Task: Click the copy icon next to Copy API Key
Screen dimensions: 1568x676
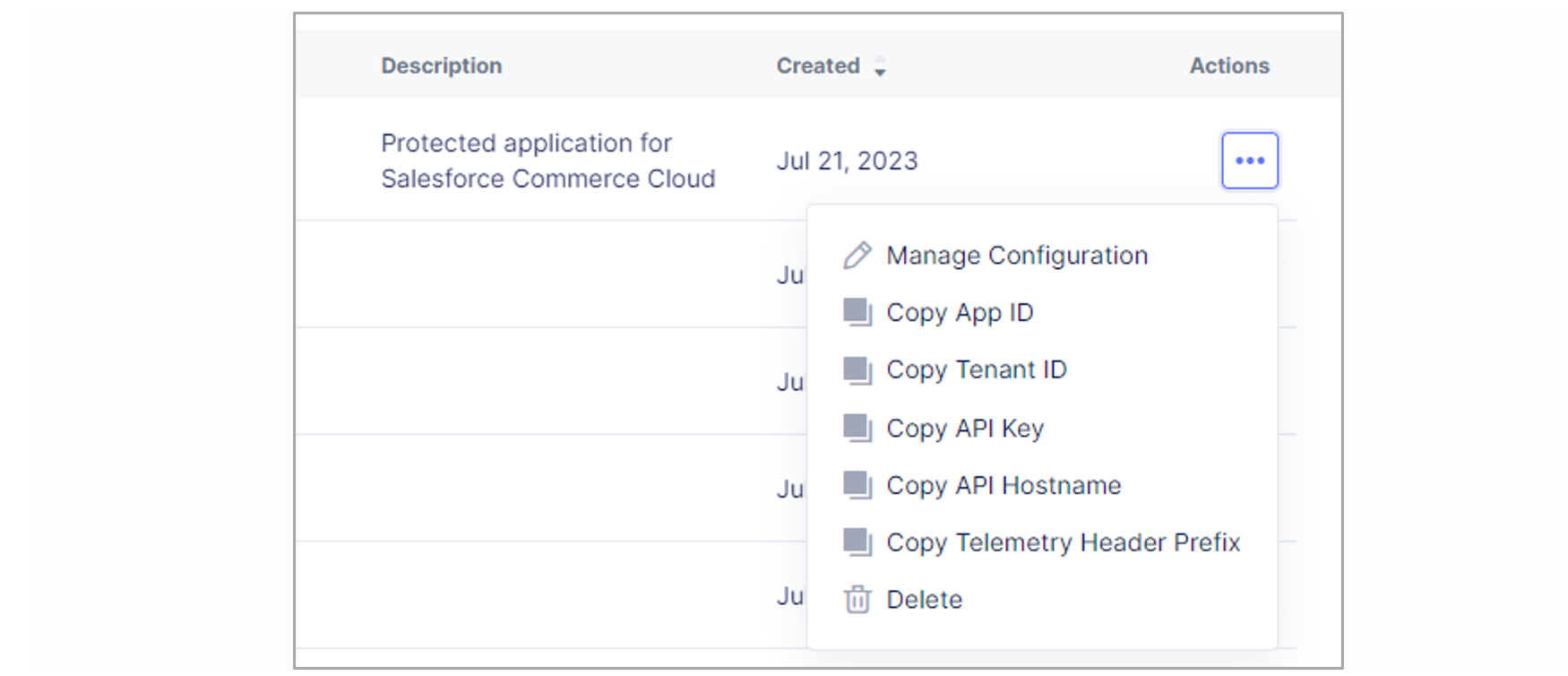Action: pos(857,428)
